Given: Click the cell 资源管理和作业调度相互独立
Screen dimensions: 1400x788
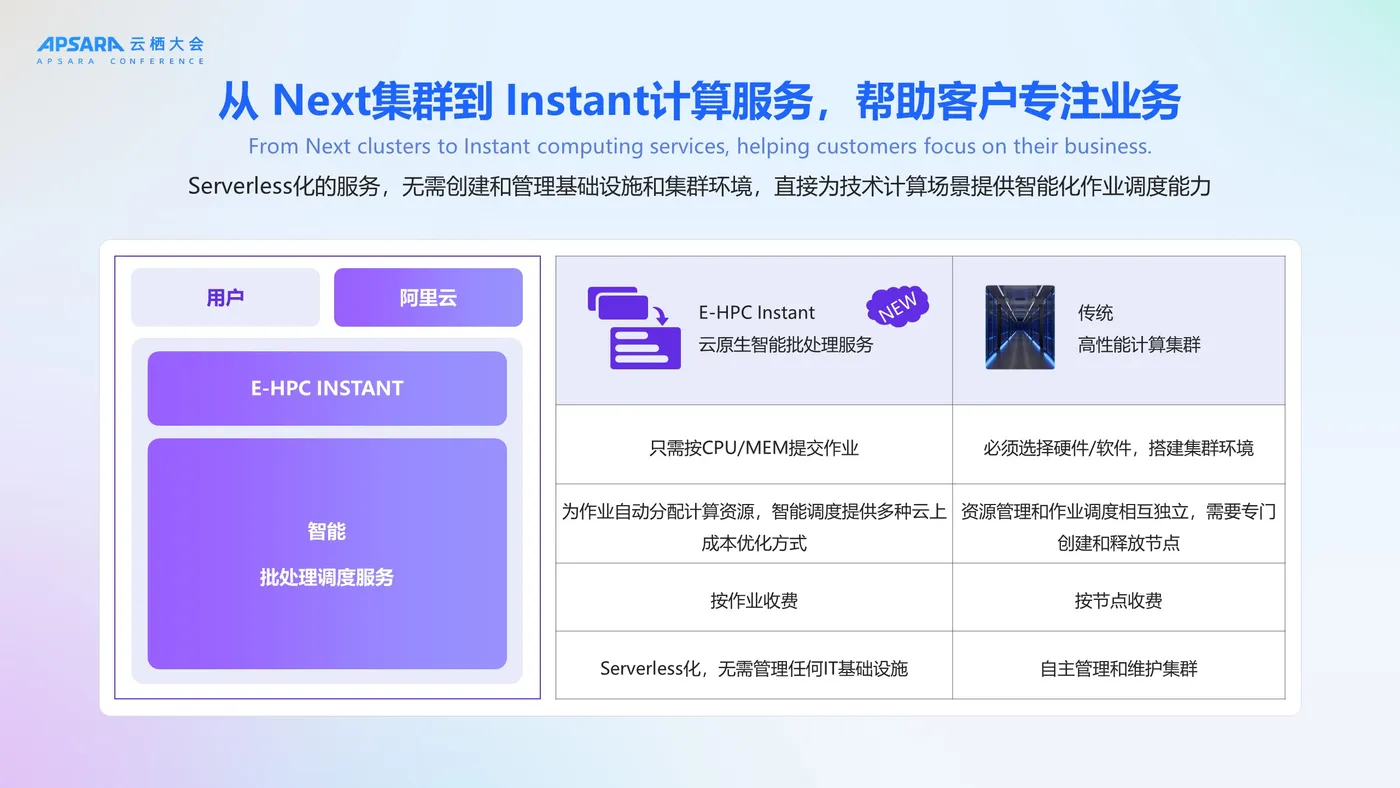Looking at the screenshot, I should pos(1119,524).
